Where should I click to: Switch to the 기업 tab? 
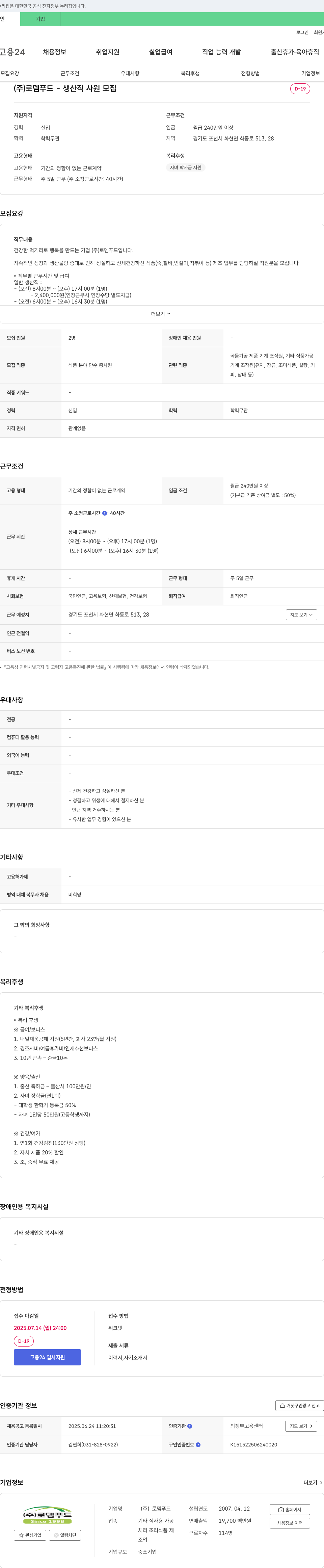point(40,19)
